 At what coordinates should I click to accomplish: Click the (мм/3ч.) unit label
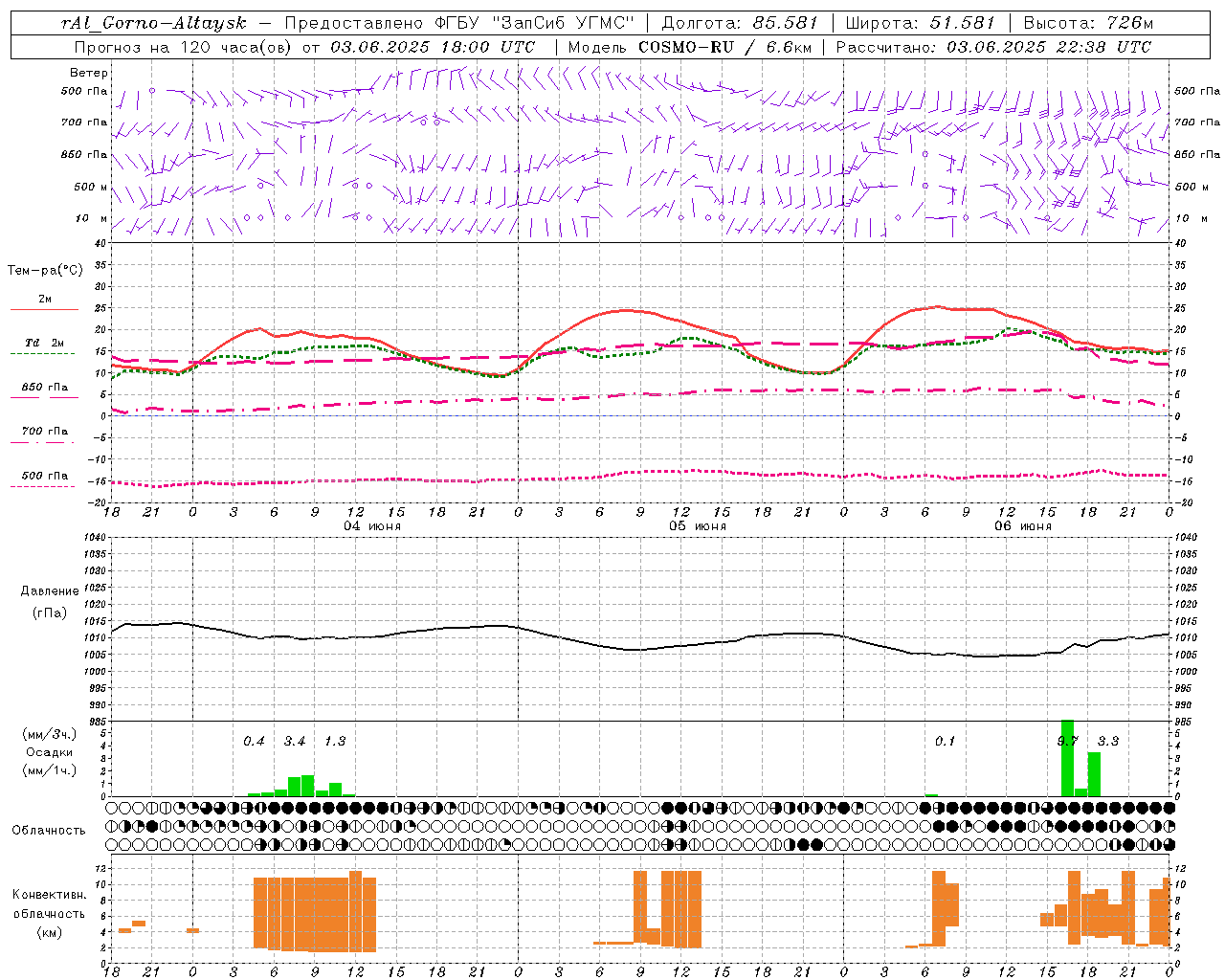[x=49, y=734]
